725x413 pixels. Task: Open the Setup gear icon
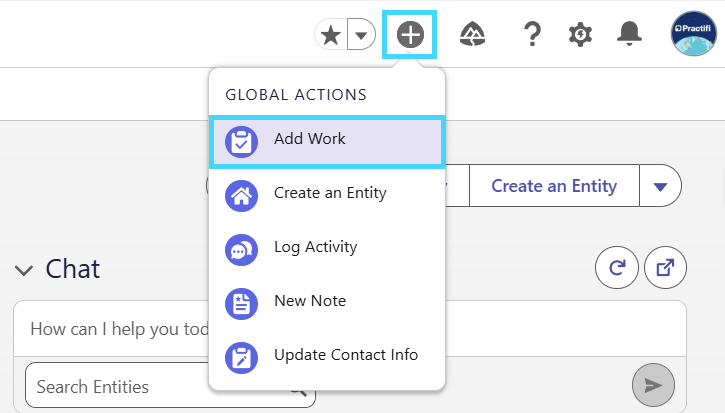[x=580, y=35]
